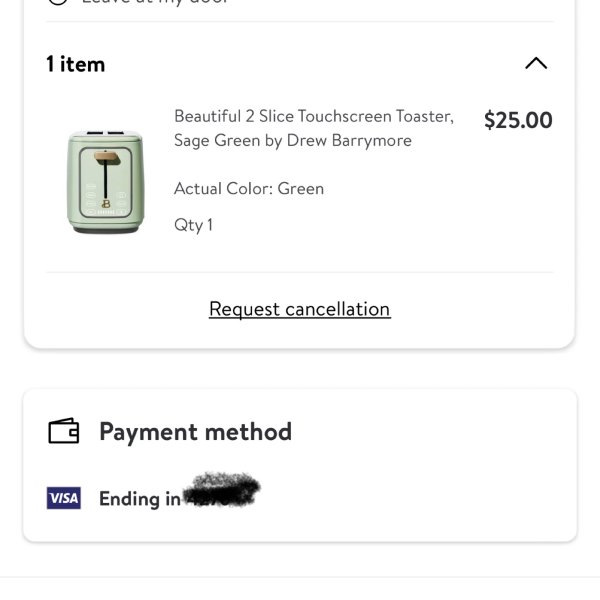Click the Request cancellation link
The width and height of the screenshot is (600, 600).
point(300,309)
